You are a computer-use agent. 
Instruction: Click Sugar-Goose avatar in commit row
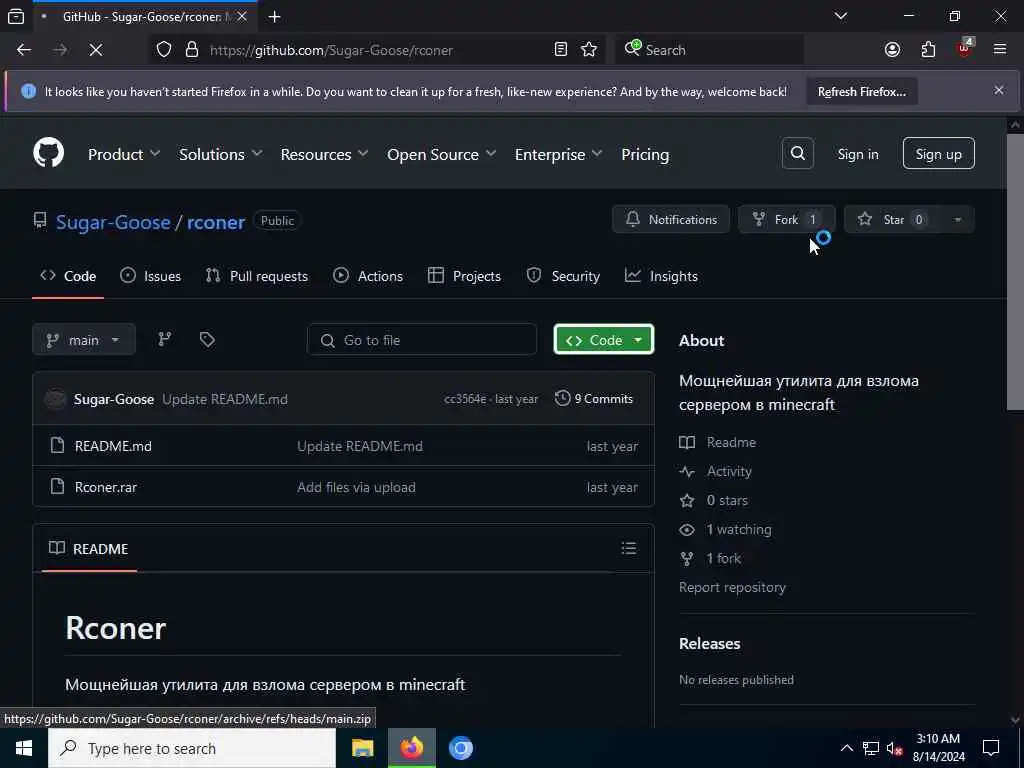pos(56,398)
